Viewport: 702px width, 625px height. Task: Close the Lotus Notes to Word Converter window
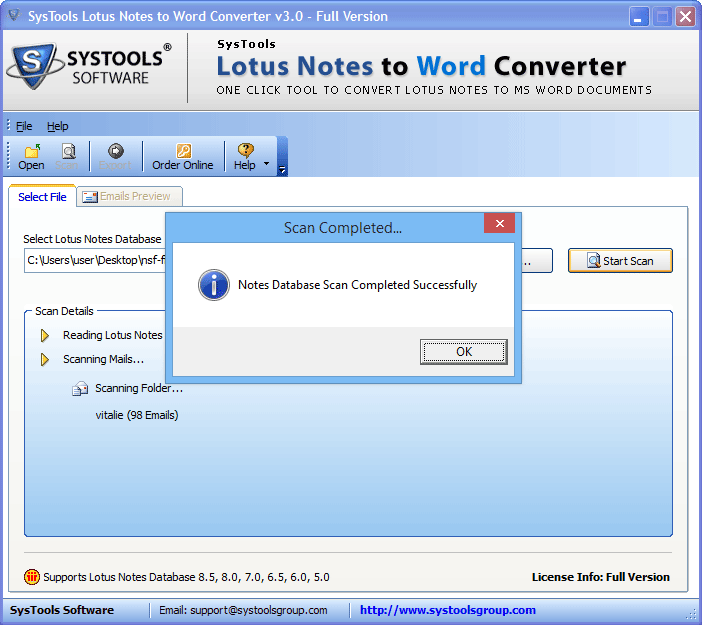coord(685,17)
